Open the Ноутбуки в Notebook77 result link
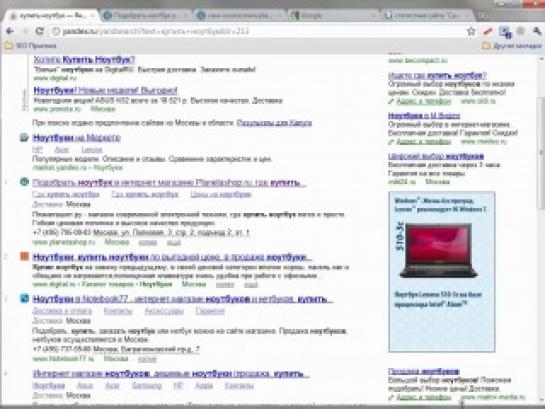Image resolution: width=545 pixels, height=409 pixels. [x=182, y=299]
